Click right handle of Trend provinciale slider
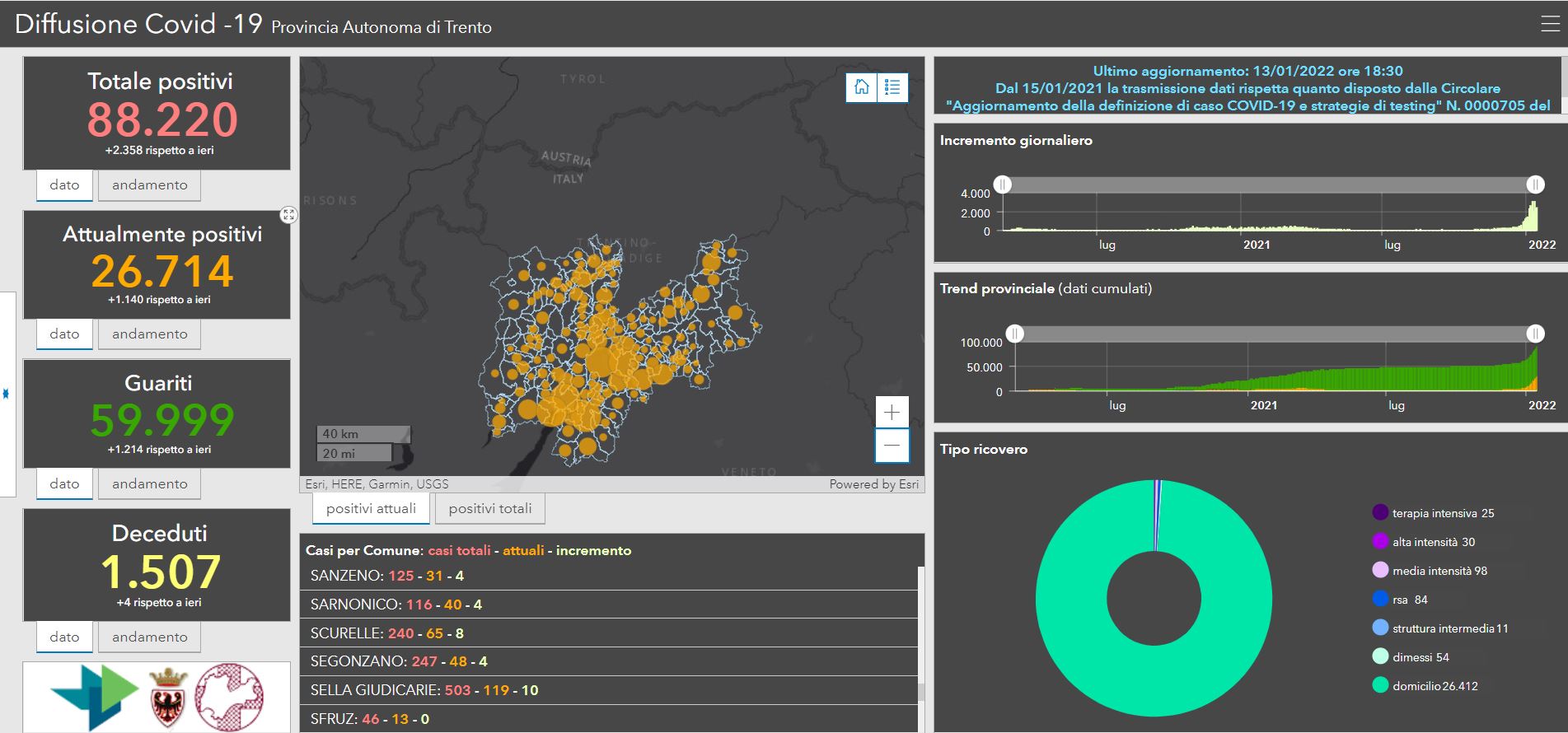This screenshot has height=733, width=1568. (x=1535, y=334)
